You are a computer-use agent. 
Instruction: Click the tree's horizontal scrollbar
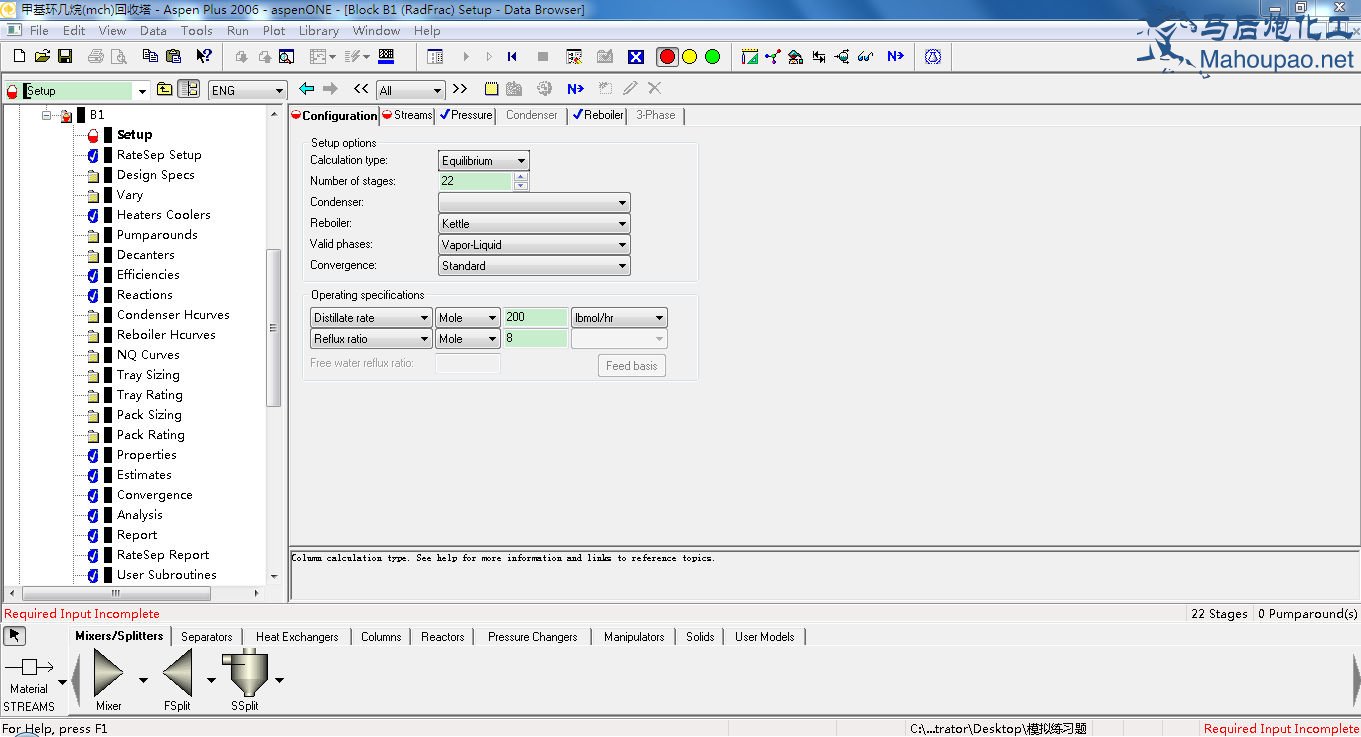click(116, 593)
